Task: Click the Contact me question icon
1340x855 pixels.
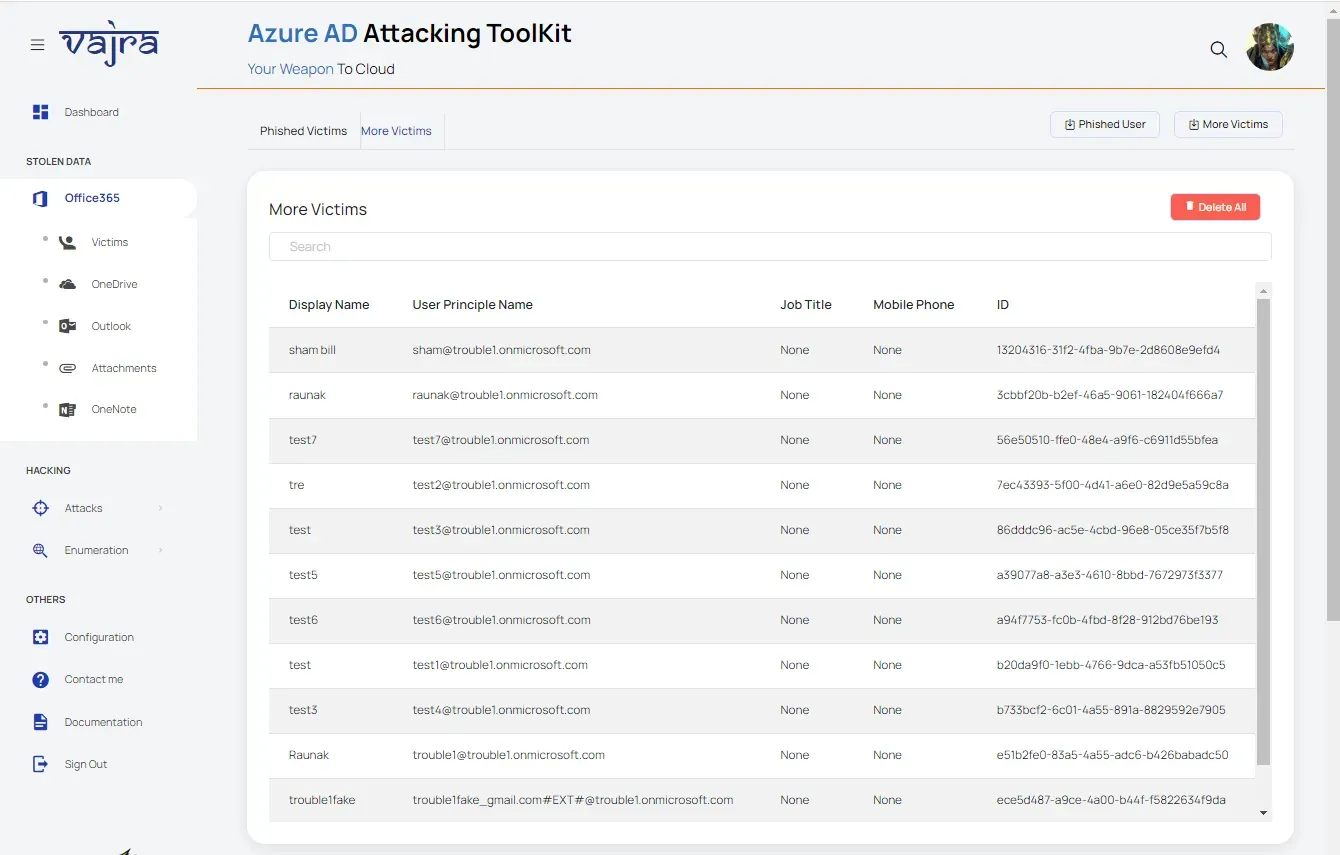Action: [40, 680]
